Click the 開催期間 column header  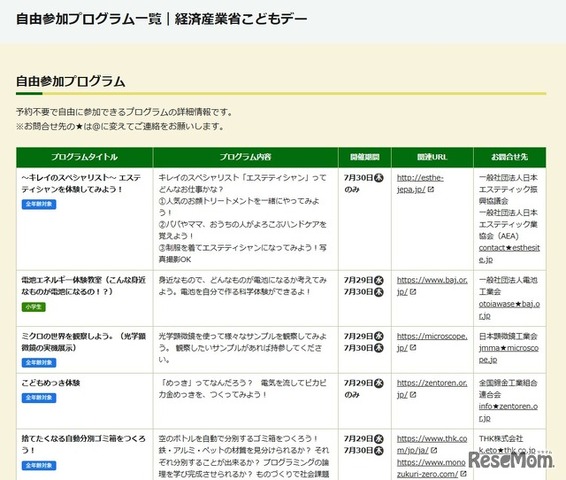tap(365, 157)
